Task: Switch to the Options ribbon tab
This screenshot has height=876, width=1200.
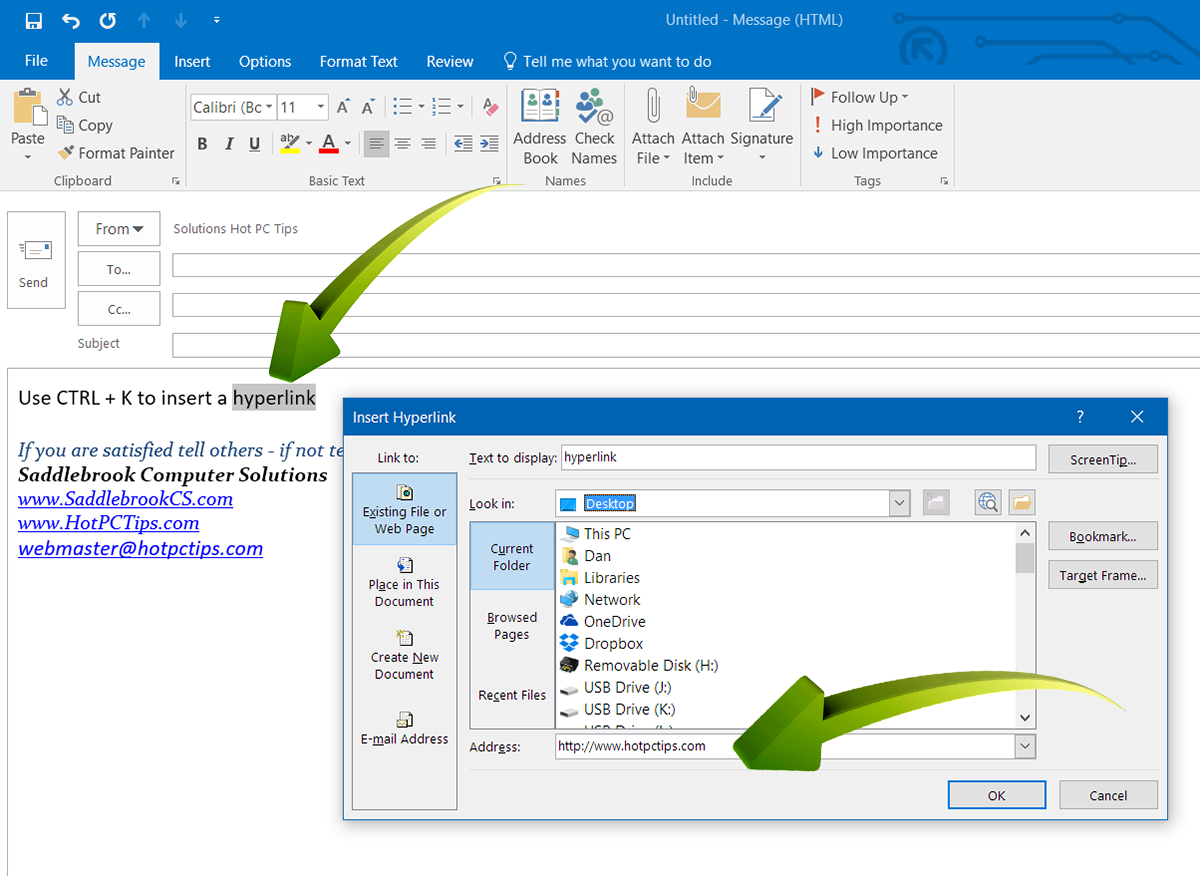Action: tap(265, 61)
